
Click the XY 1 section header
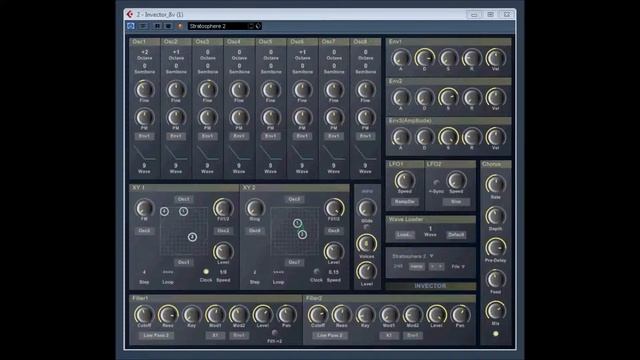pyautogui.click(x=184, y=188)
